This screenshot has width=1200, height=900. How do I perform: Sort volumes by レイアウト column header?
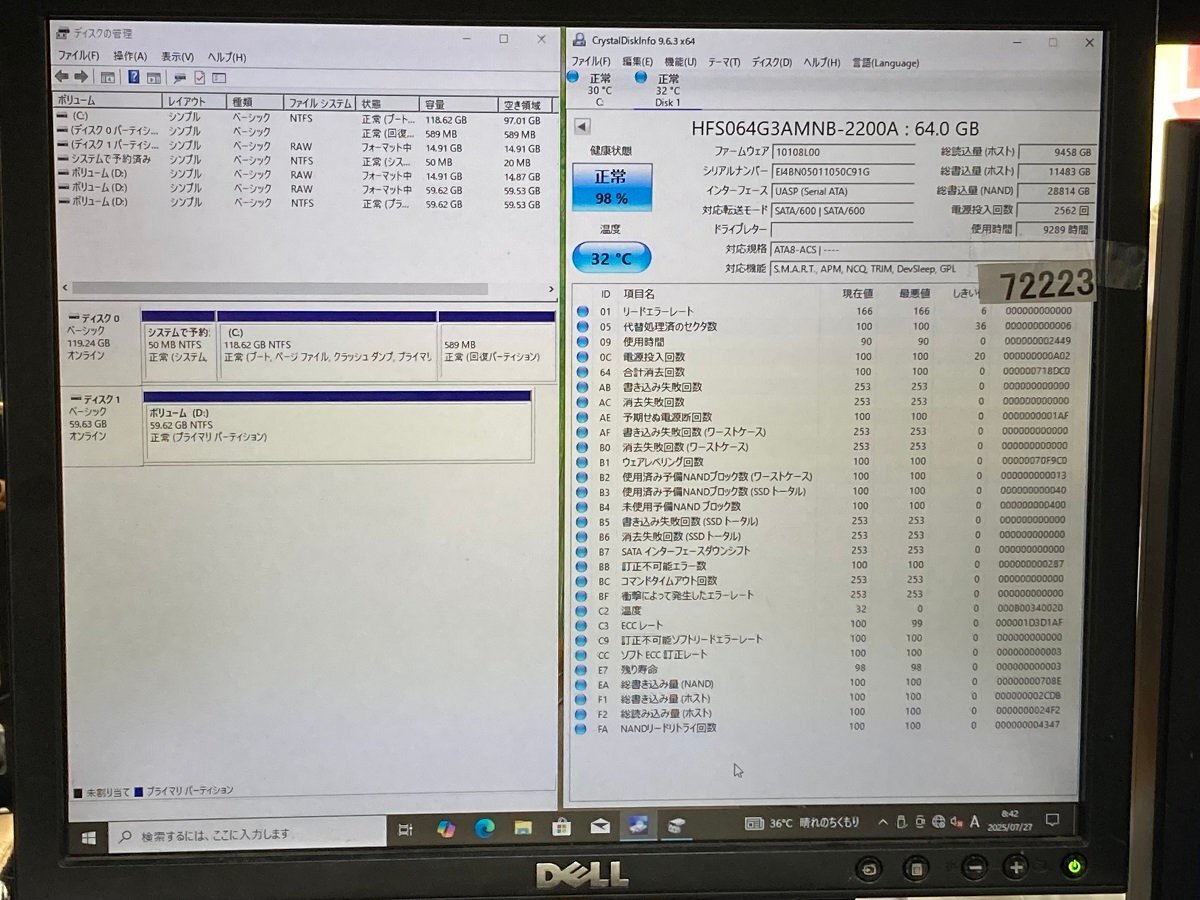point(194,102)
